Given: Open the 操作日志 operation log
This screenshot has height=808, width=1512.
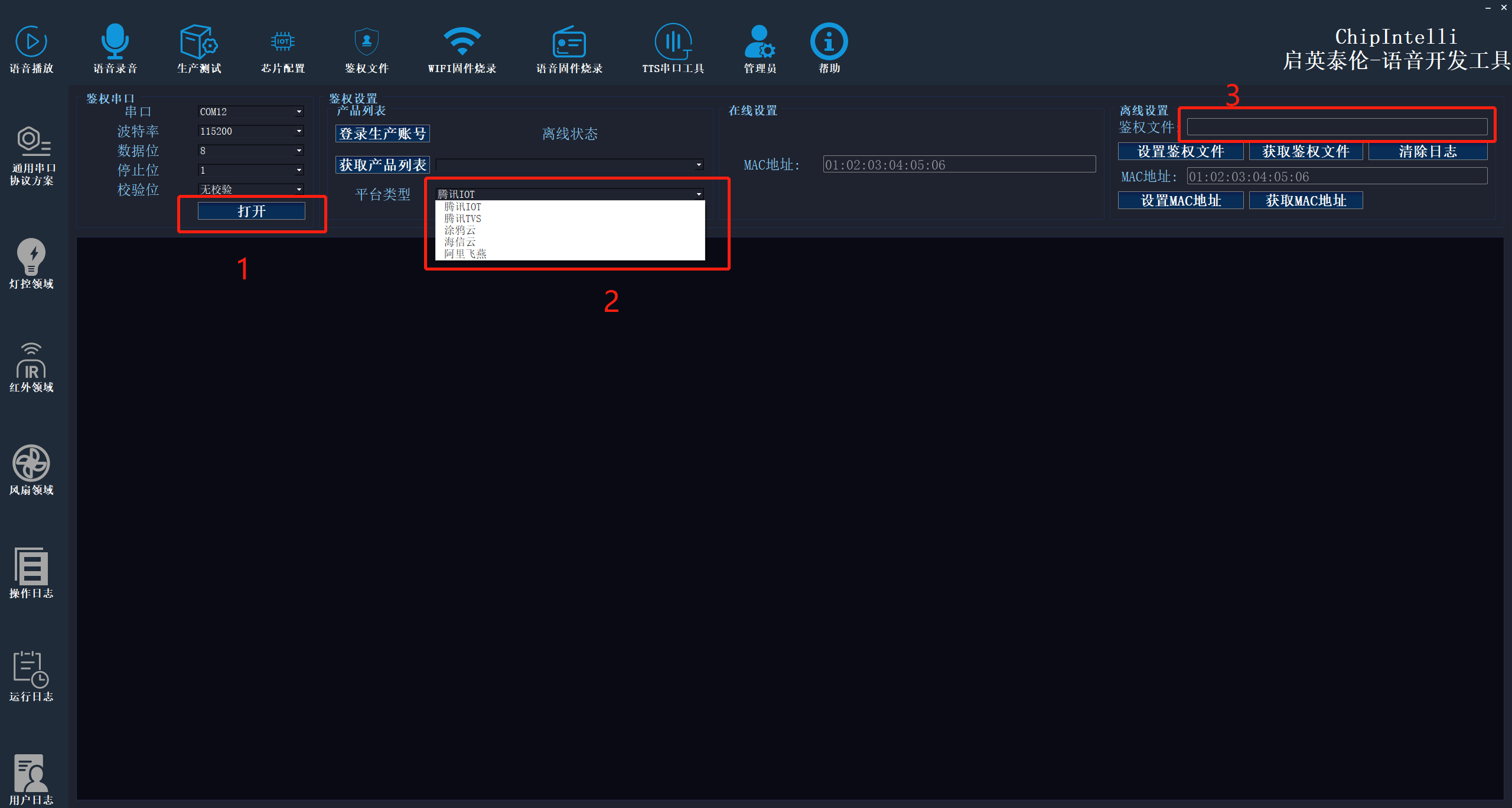Looking at the screenshot, I should click(x=31, y=573).
